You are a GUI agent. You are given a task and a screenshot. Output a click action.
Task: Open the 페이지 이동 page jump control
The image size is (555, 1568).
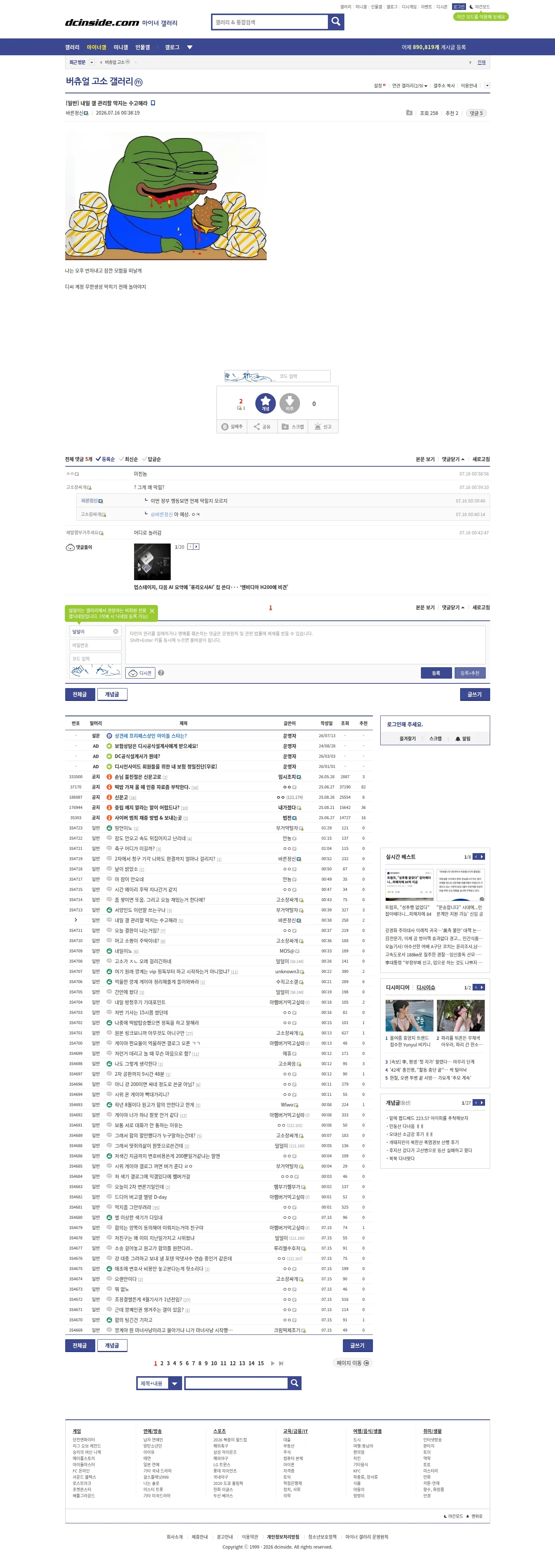click(354, 1363)
